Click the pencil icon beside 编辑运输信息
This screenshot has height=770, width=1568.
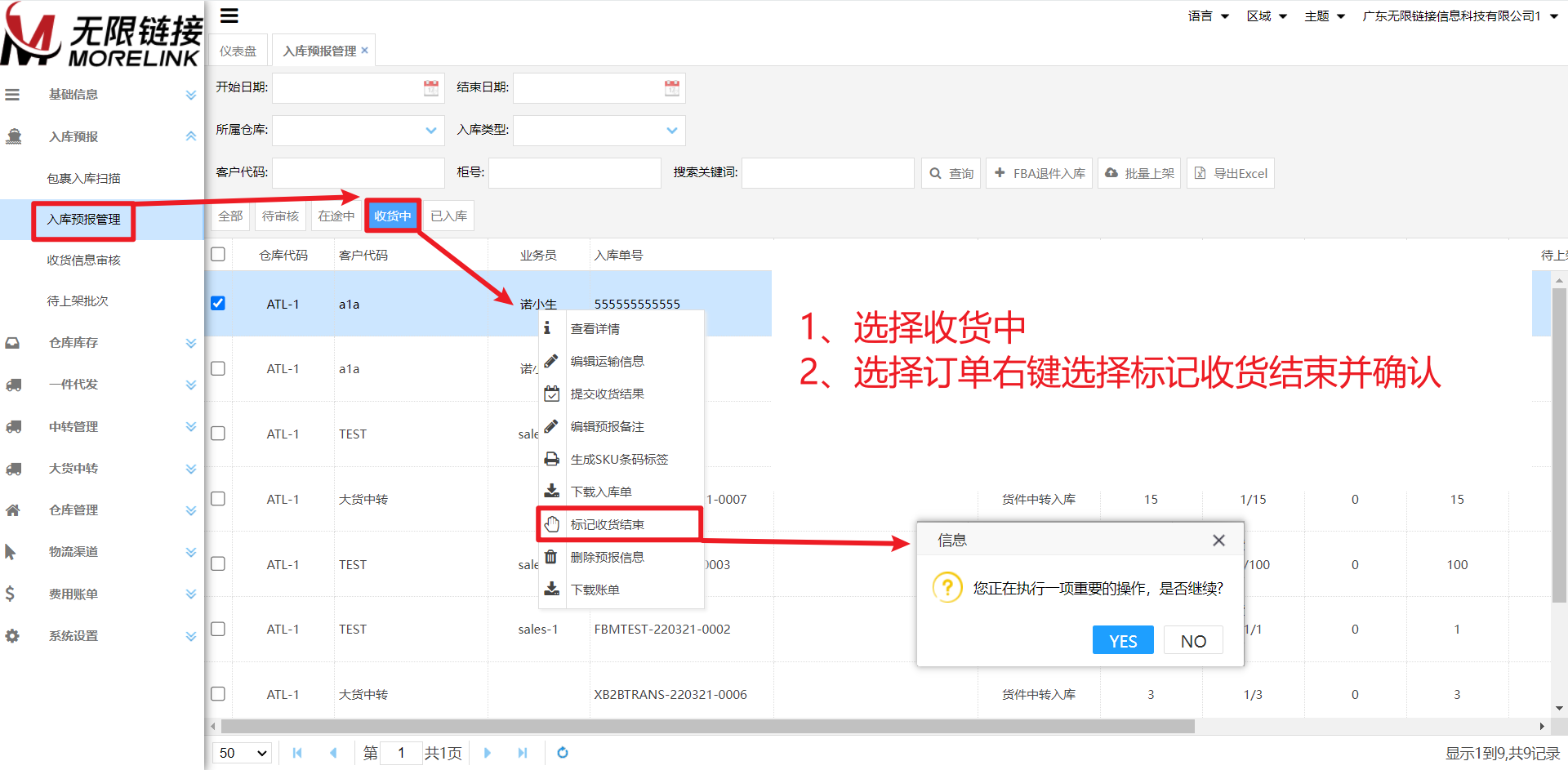[x=551, y=361]
